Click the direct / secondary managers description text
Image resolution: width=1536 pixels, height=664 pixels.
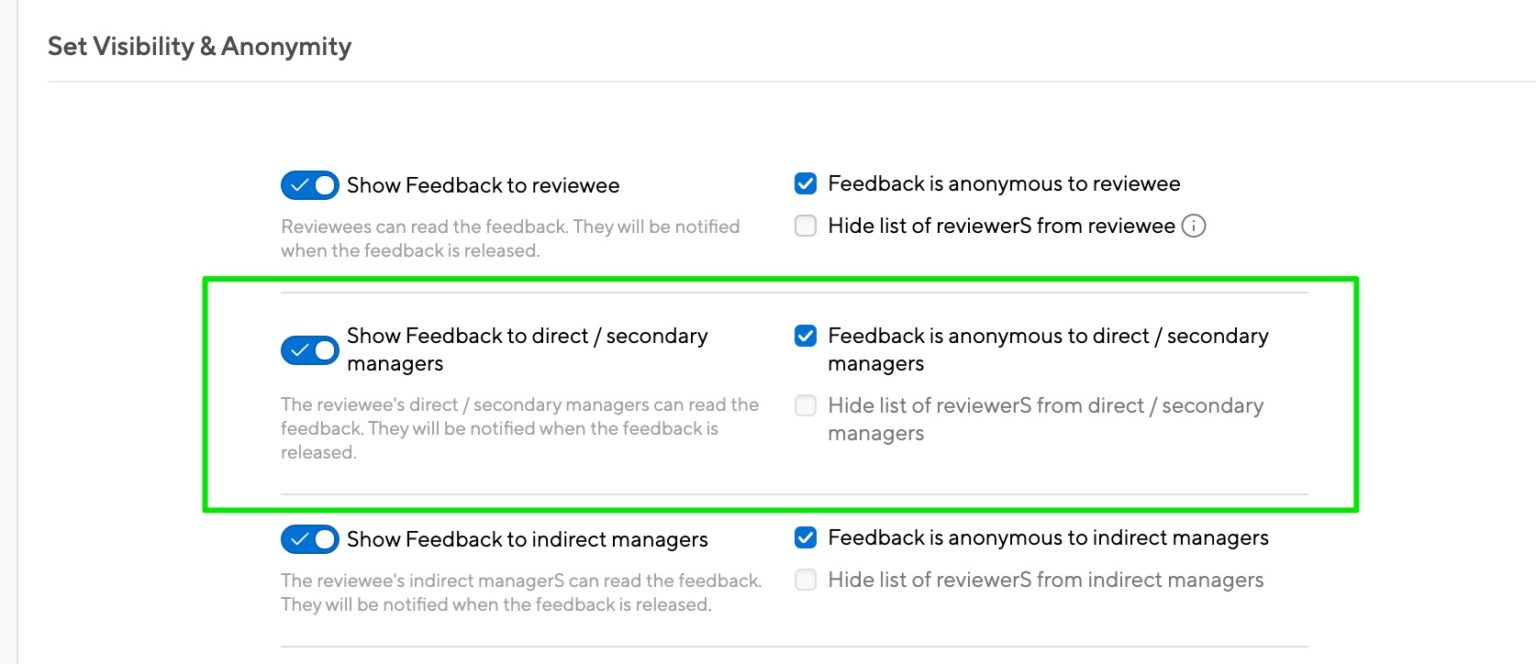tap(520, 428)
